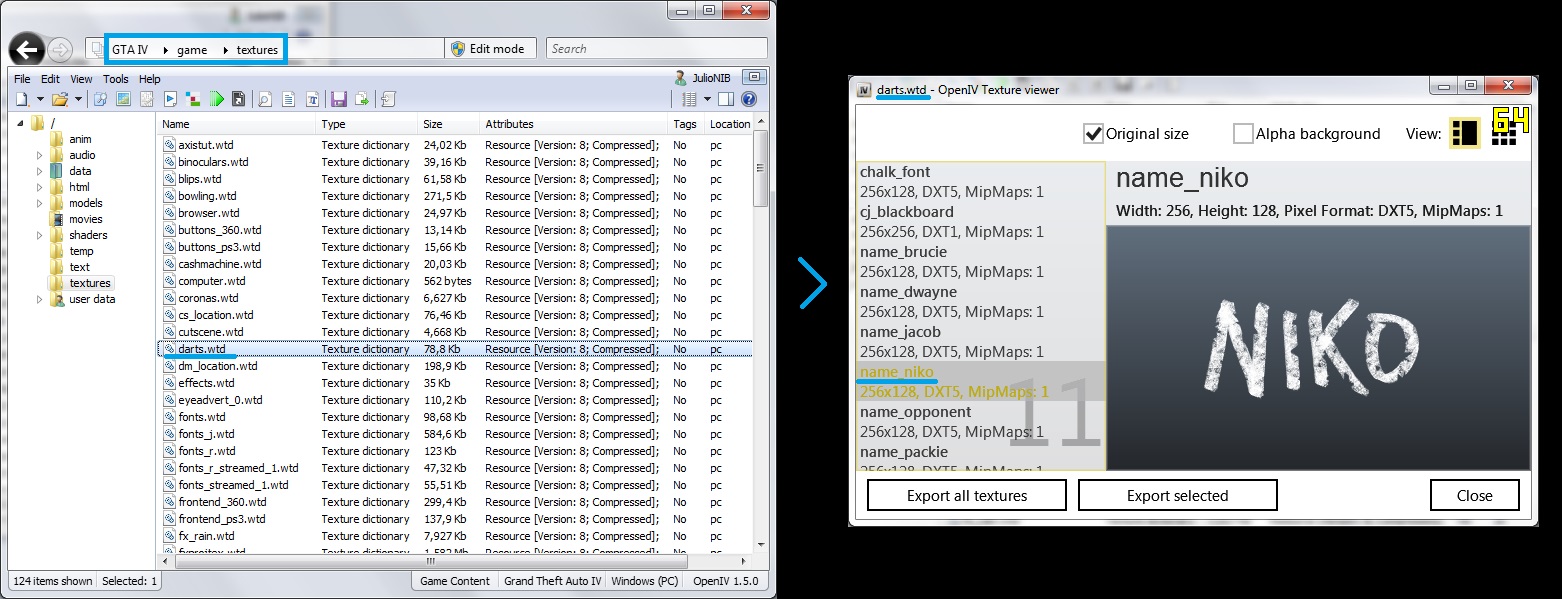
Task: Click the Forward navigation arrow
Action: pos(59,49)
